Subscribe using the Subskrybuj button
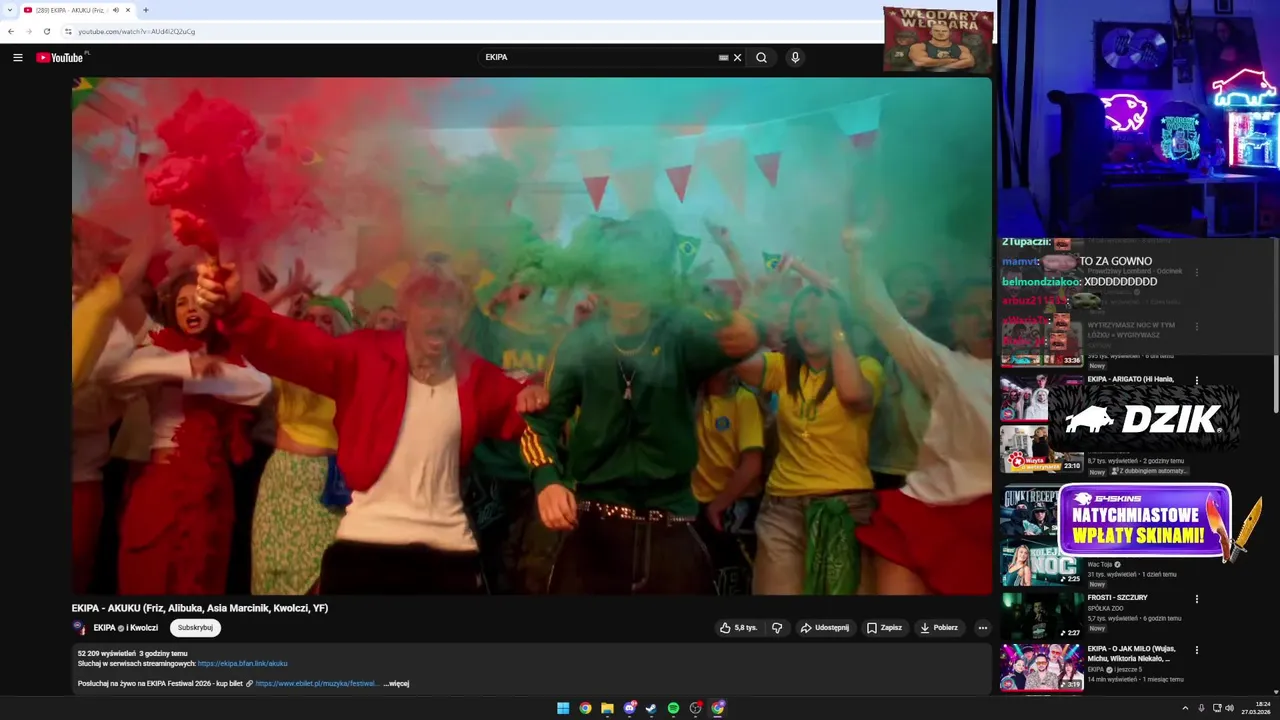 [x=195, y=628]
